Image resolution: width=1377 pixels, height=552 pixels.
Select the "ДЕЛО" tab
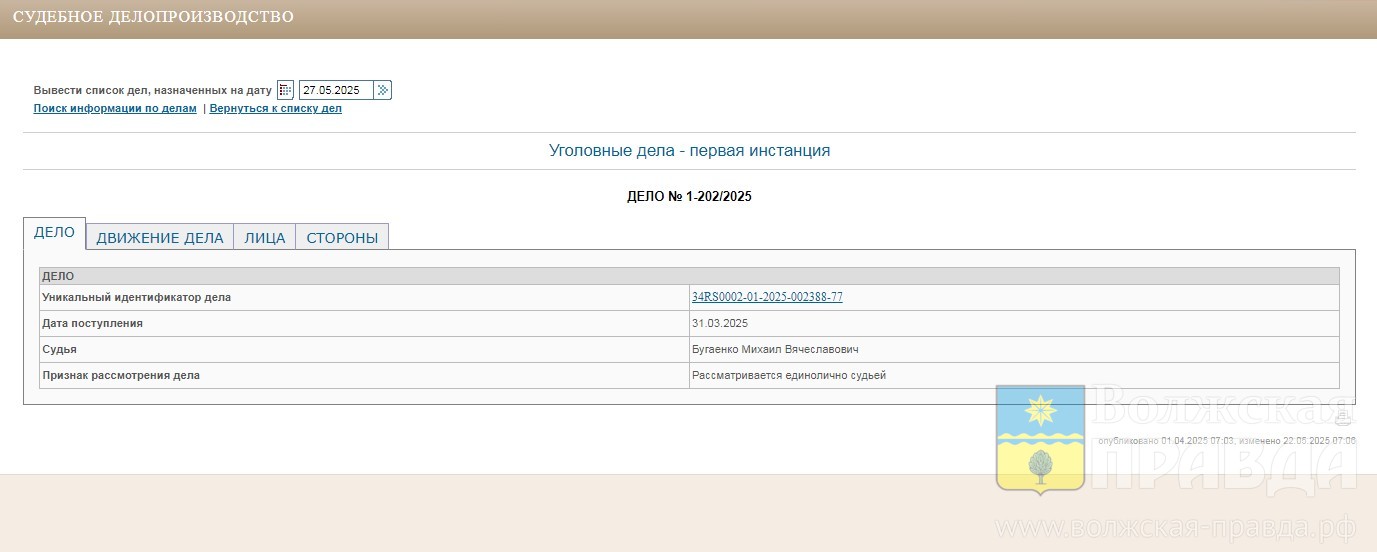[54, 232]
